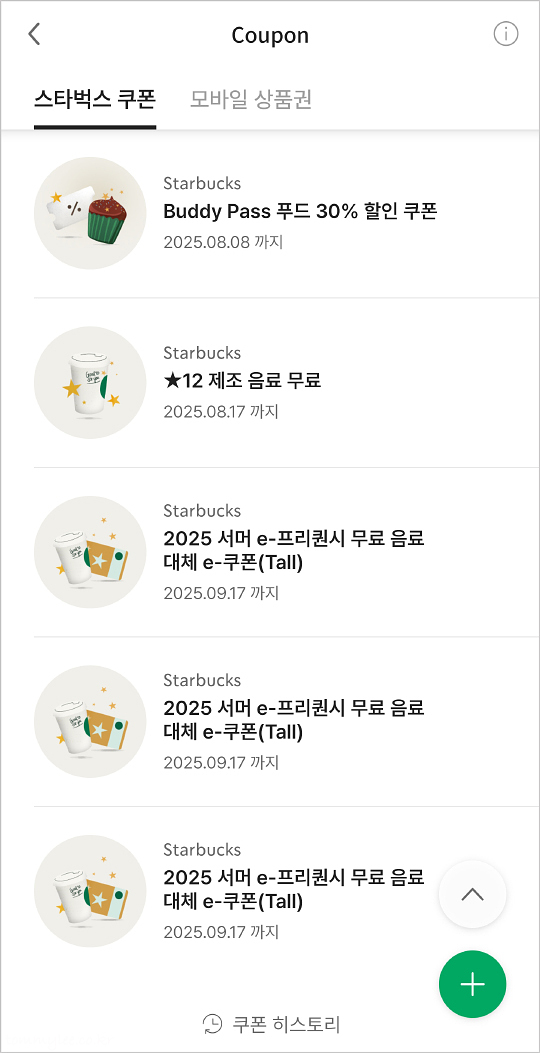Switch to the 모바일 상품권 tab

point(251,99)
